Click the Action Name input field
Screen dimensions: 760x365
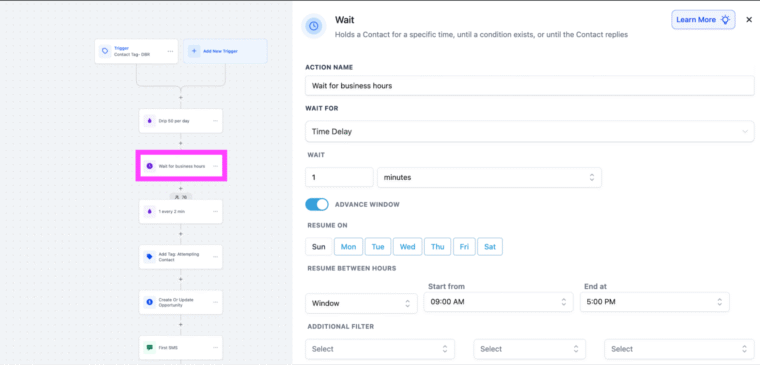529,86
